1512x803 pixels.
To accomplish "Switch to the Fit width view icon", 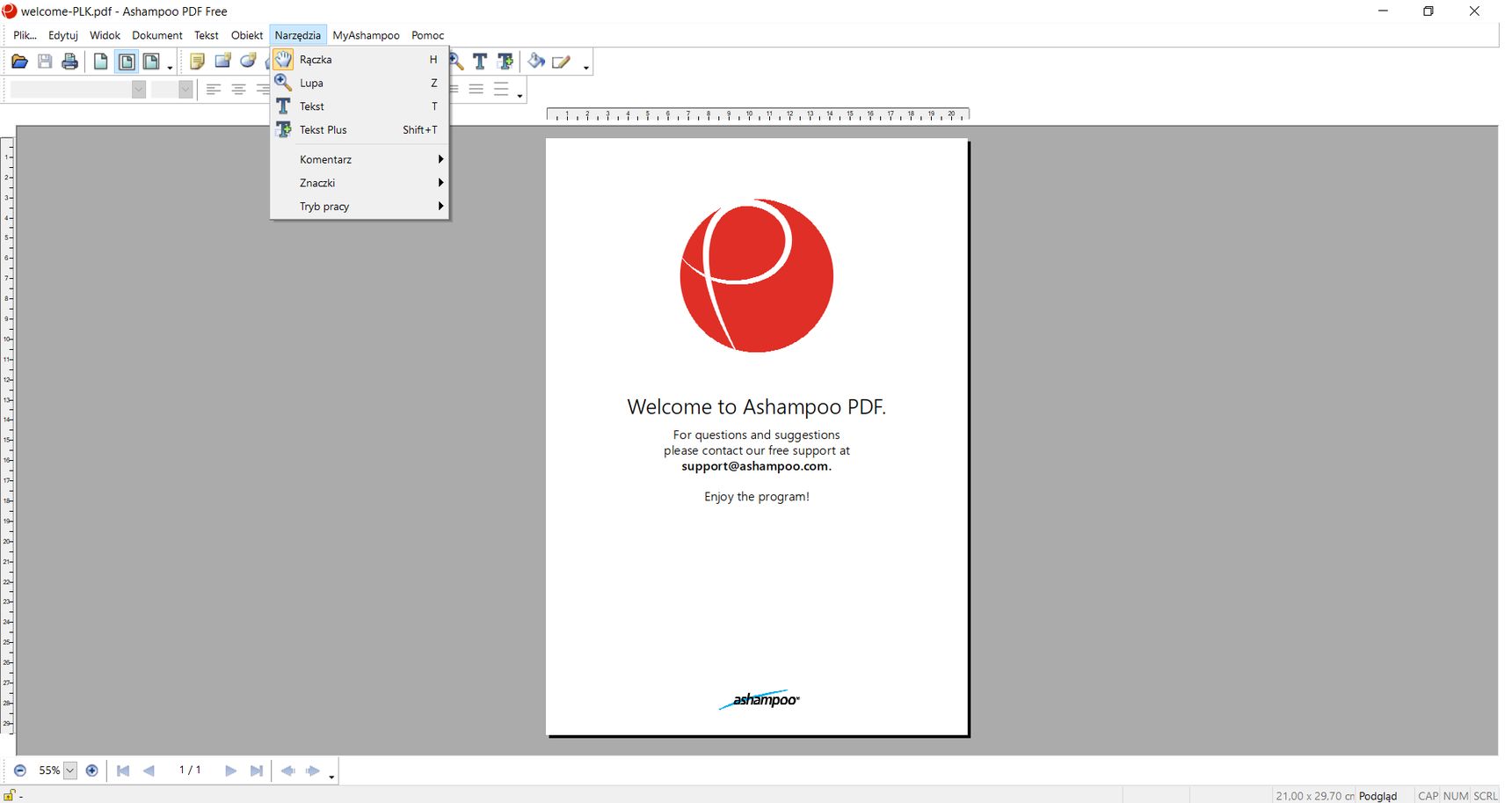I will click(x=151, y=62).
